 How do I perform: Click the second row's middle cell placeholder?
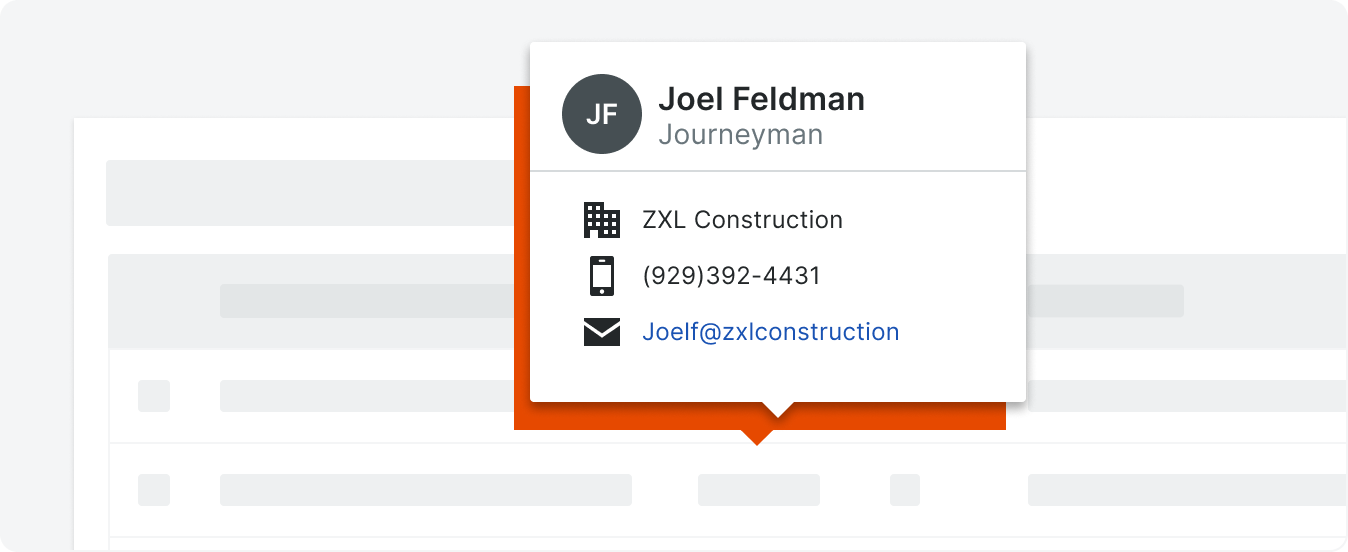tap(759, 490)
